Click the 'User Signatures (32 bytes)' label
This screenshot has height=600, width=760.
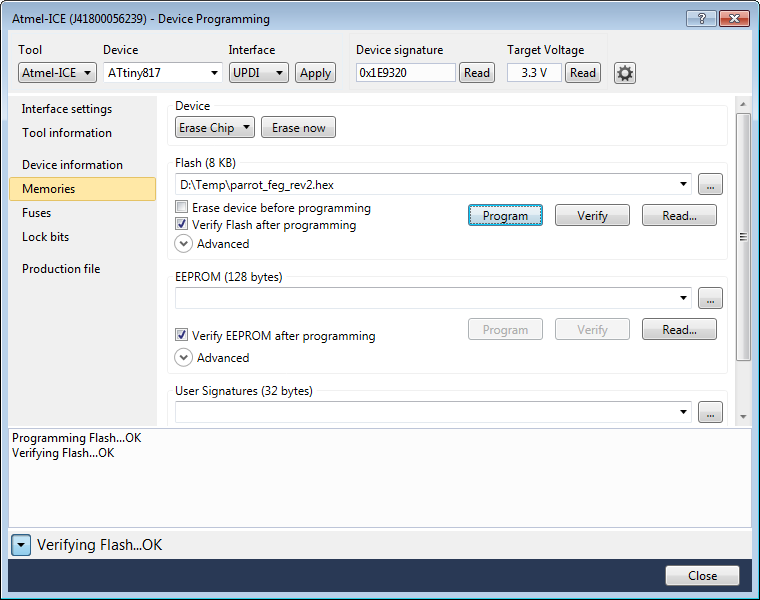[x=244, y=391]
